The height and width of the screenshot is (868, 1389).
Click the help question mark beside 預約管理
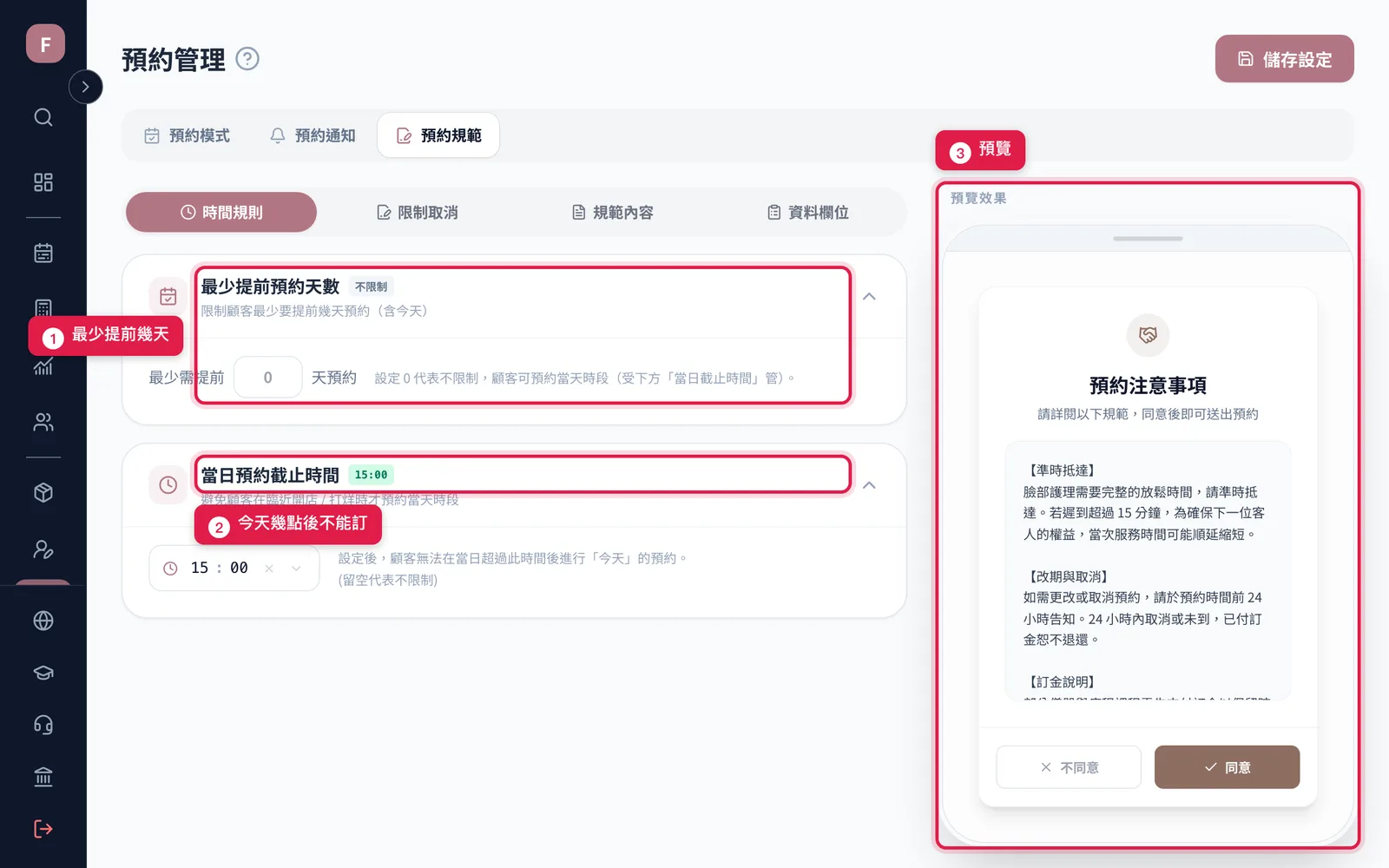click(x=247, y=59)
